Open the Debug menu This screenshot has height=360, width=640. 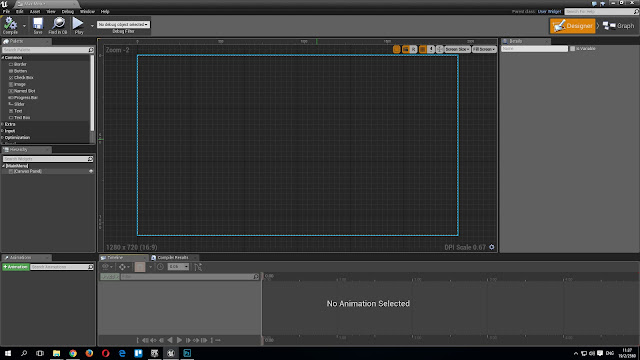pyautogui.click(x=68, y=11)
